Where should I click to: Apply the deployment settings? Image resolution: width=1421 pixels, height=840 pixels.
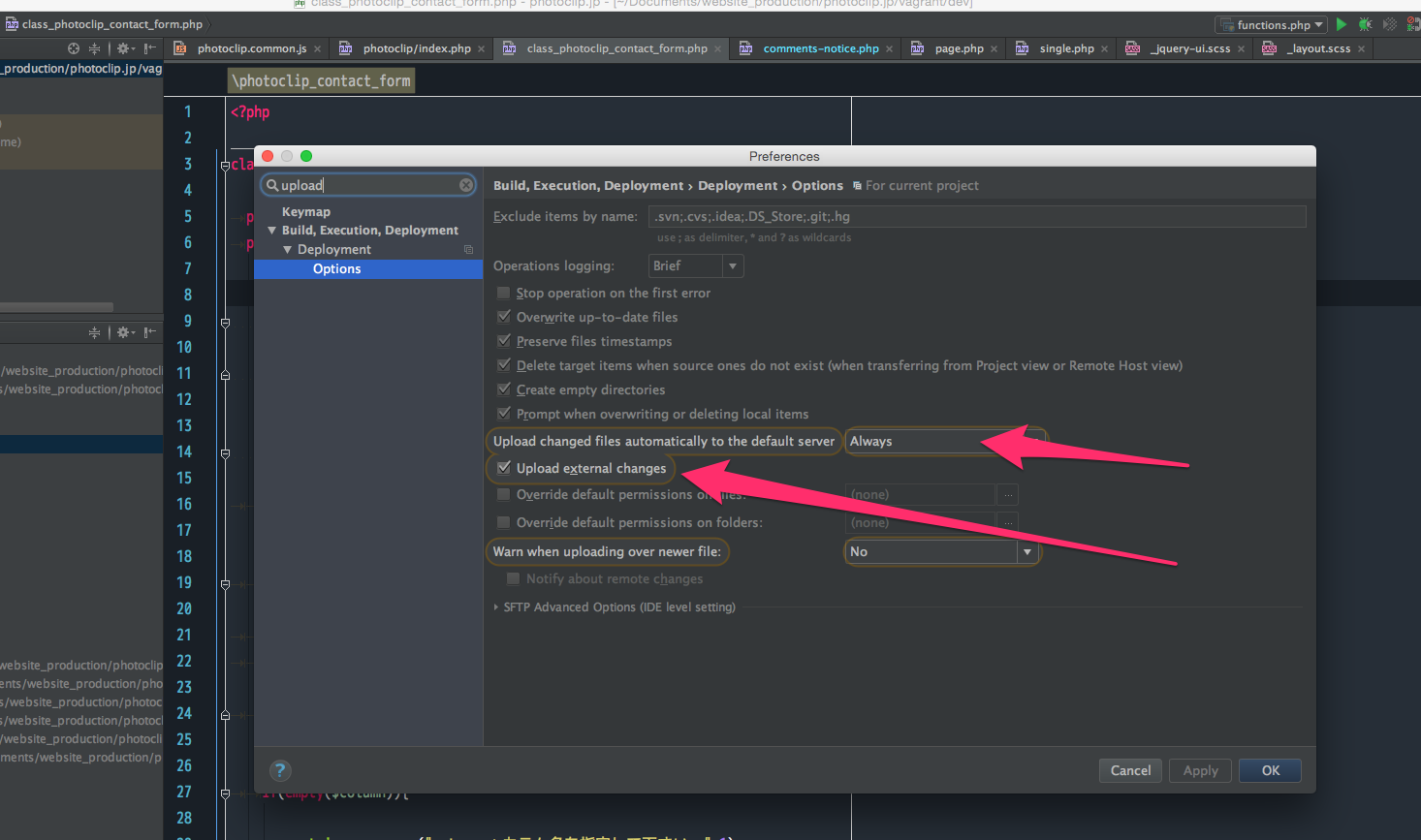coord(1200,770)
